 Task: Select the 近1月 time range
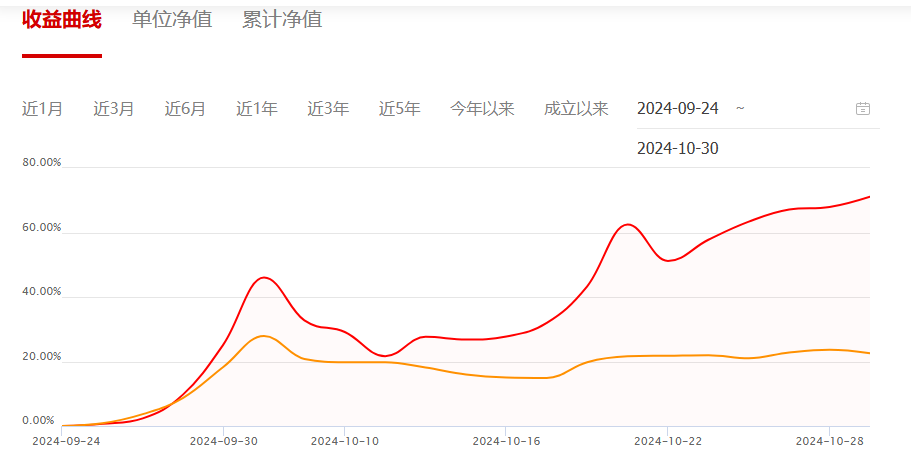(x=42, y=109)
